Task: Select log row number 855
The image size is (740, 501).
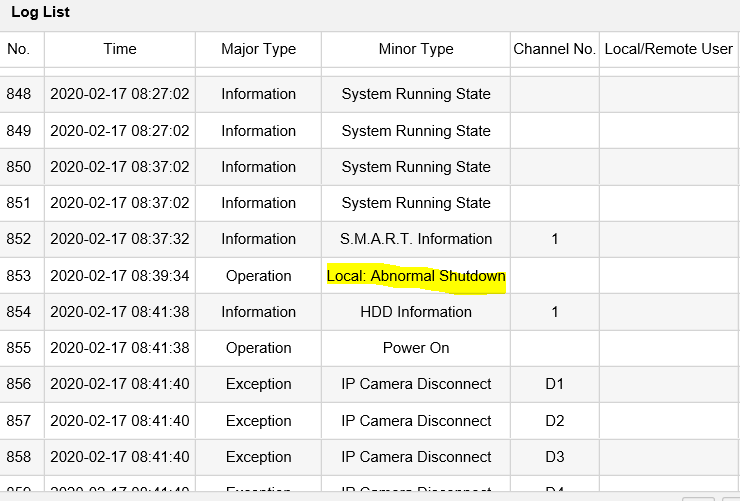Action: (x=19, y=348)
